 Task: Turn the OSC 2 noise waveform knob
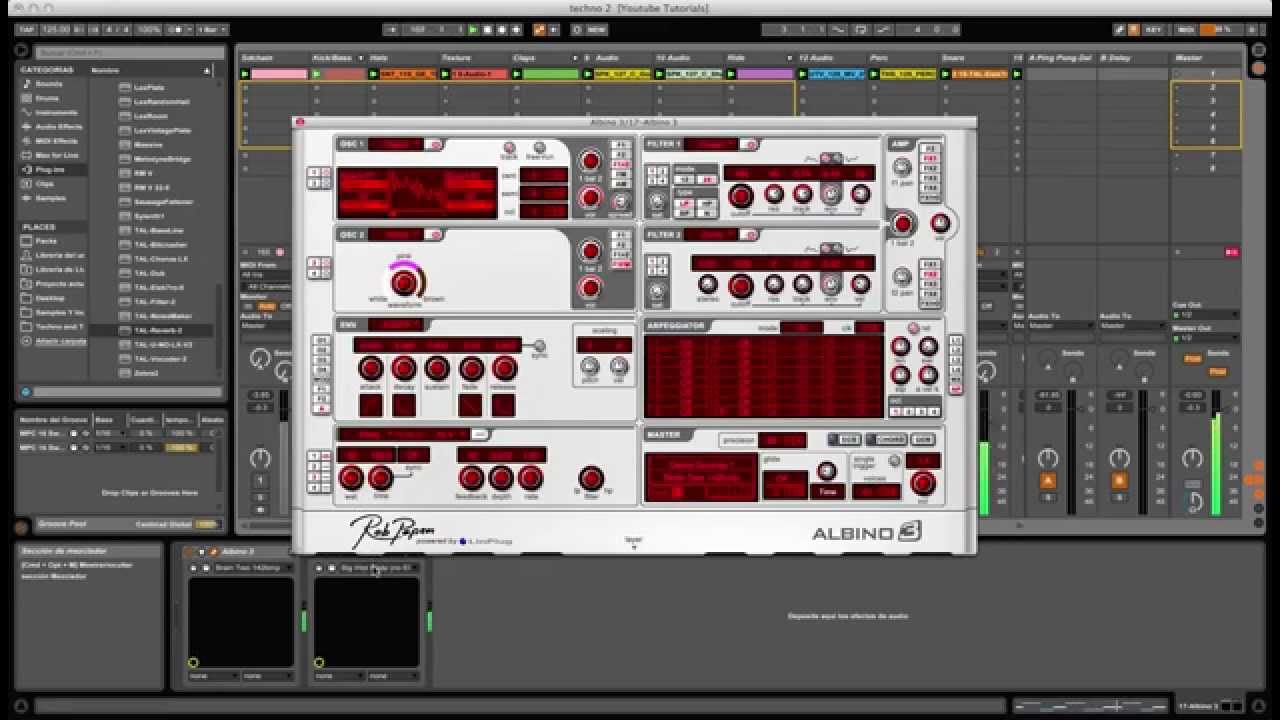(403, 282)
